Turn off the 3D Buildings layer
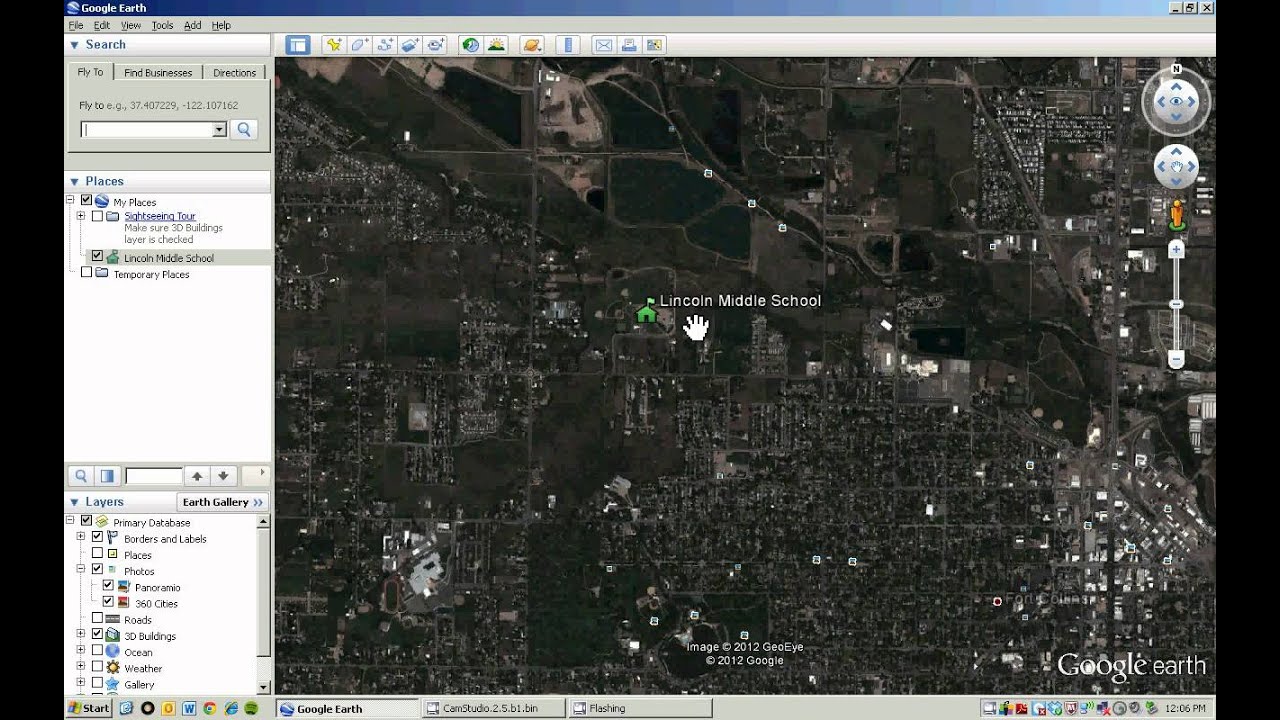Viewport: 1280px width, 720px height. click(x=97, y=635)
